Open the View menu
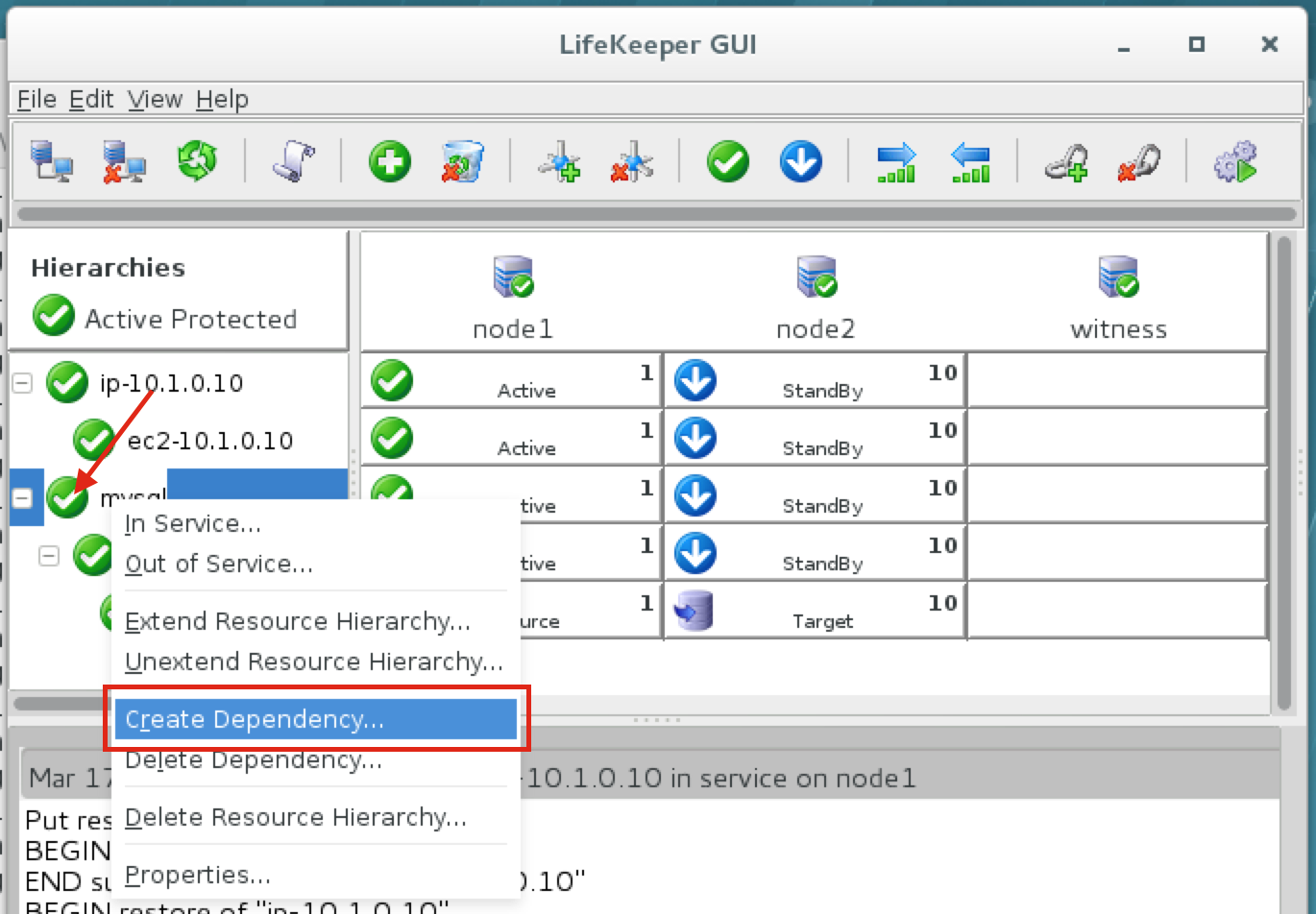This screenshot has height=914, width=1316. tap(155, 99)
